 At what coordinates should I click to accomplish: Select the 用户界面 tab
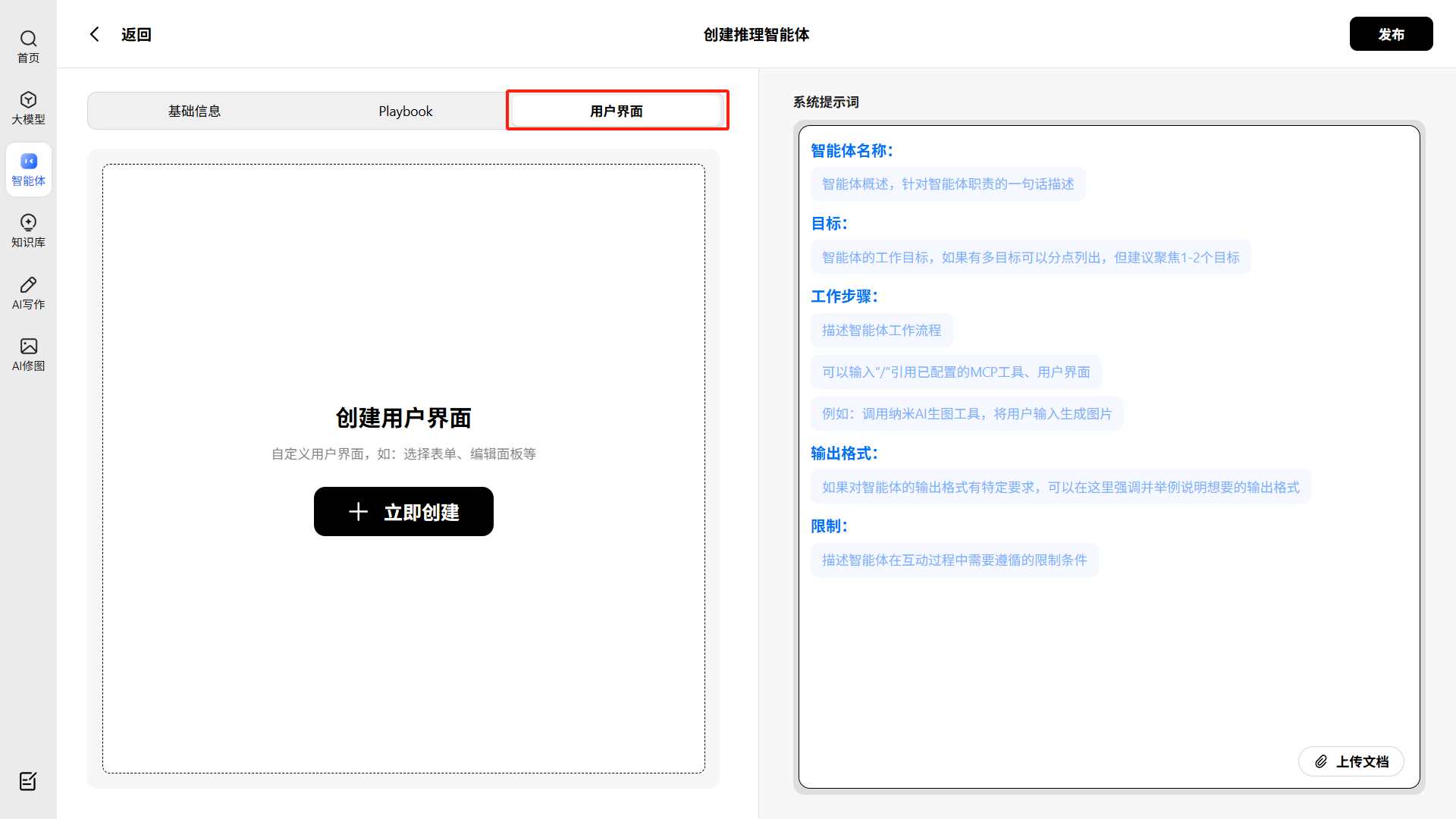[x=617, y=111]
